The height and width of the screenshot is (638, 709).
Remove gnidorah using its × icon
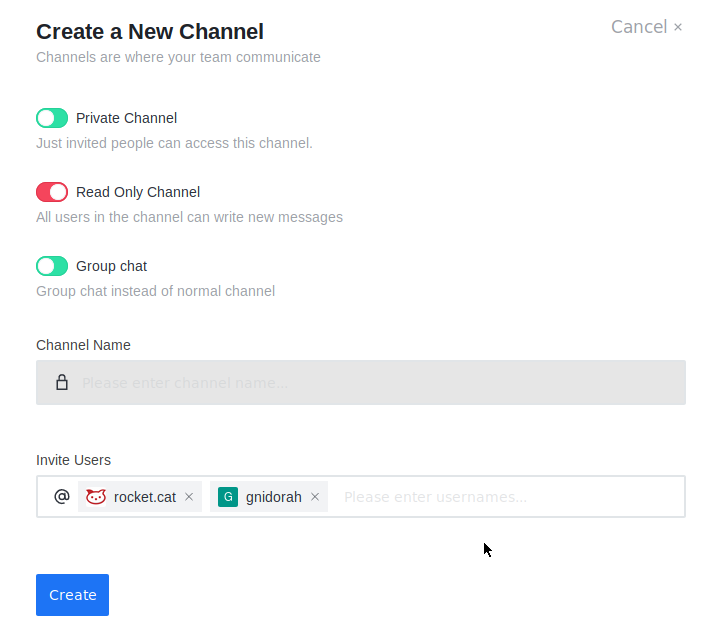tap(315, 497)
